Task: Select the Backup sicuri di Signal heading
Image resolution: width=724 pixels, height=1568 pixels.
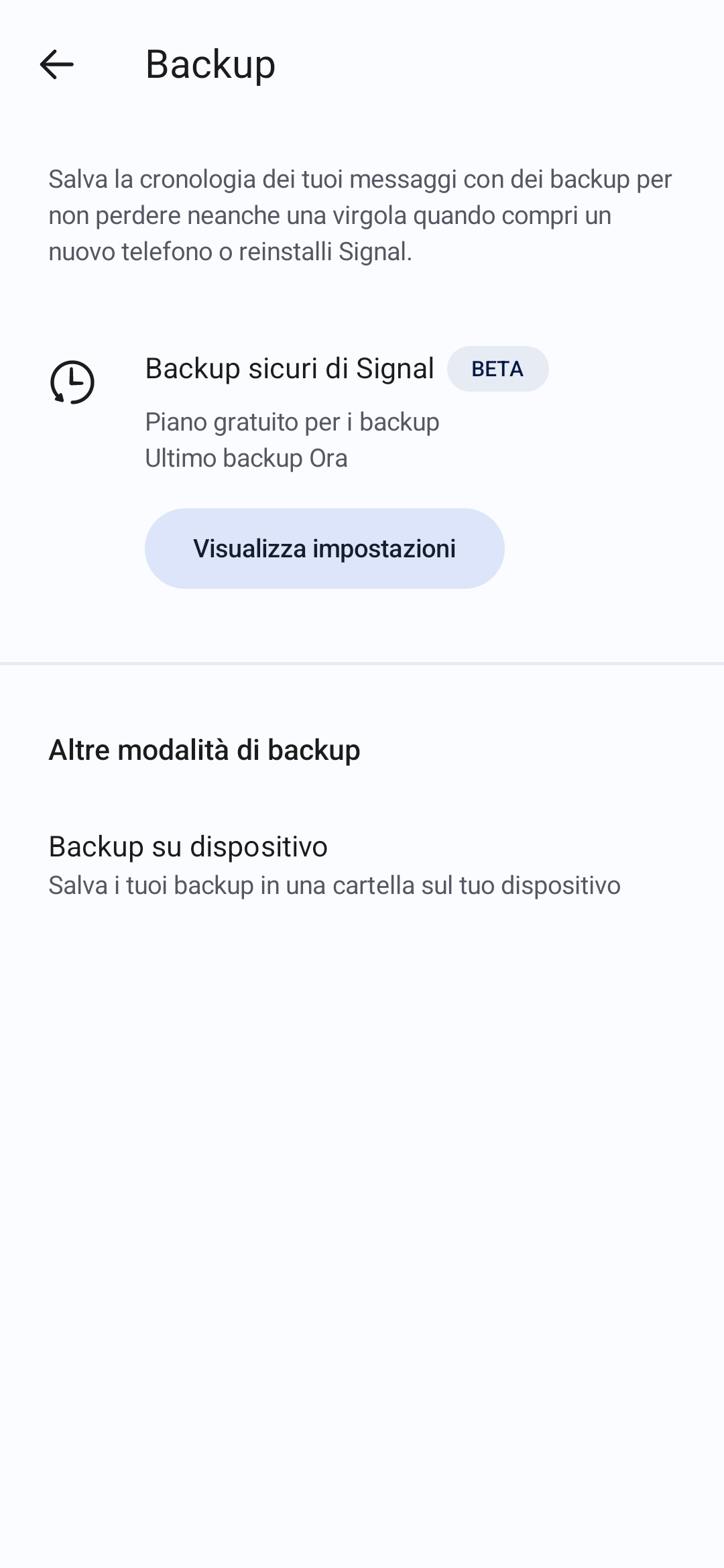Action: tap(290, 369)
